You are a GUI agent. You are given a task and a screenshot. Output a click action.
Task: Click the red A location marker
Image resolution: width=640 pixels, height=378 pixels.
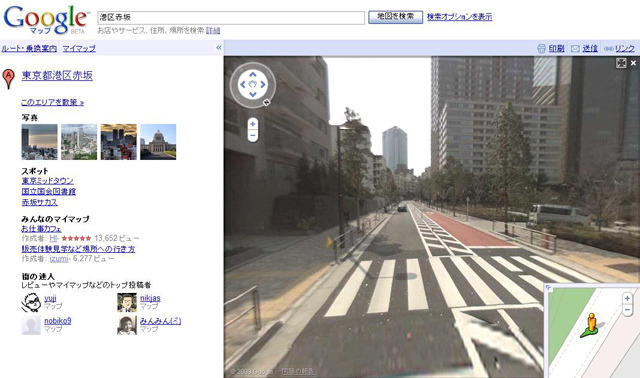(8, 79)
